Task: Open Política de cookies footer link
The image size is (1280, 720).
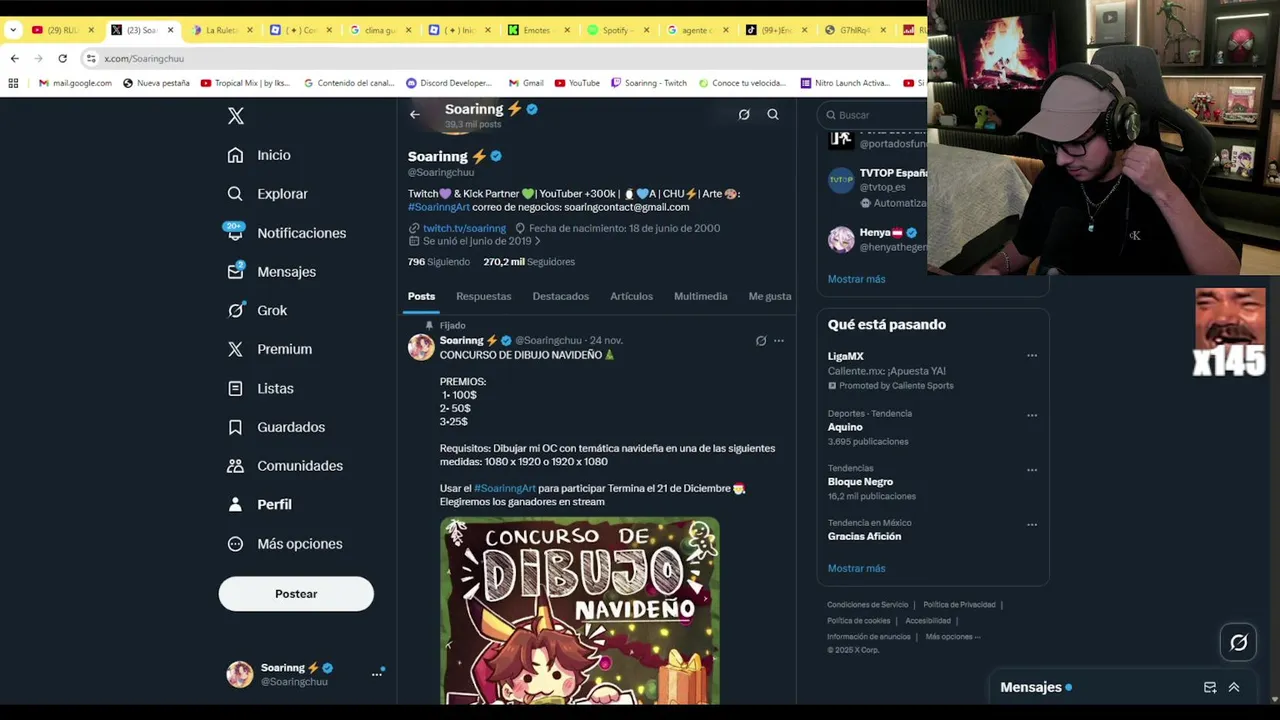Action: 858,621
